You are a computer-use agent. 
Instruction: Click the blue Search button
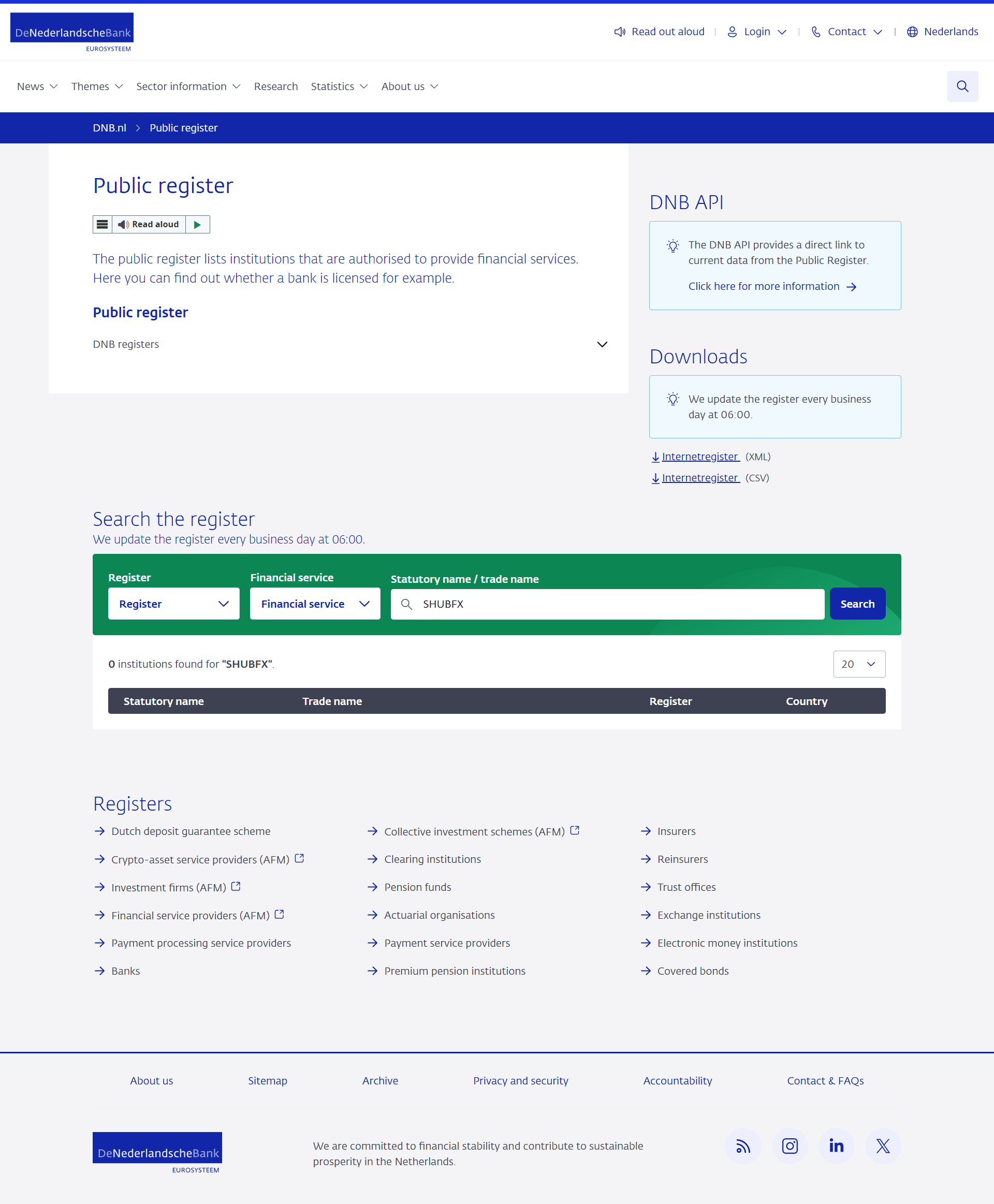click(857, 604)
